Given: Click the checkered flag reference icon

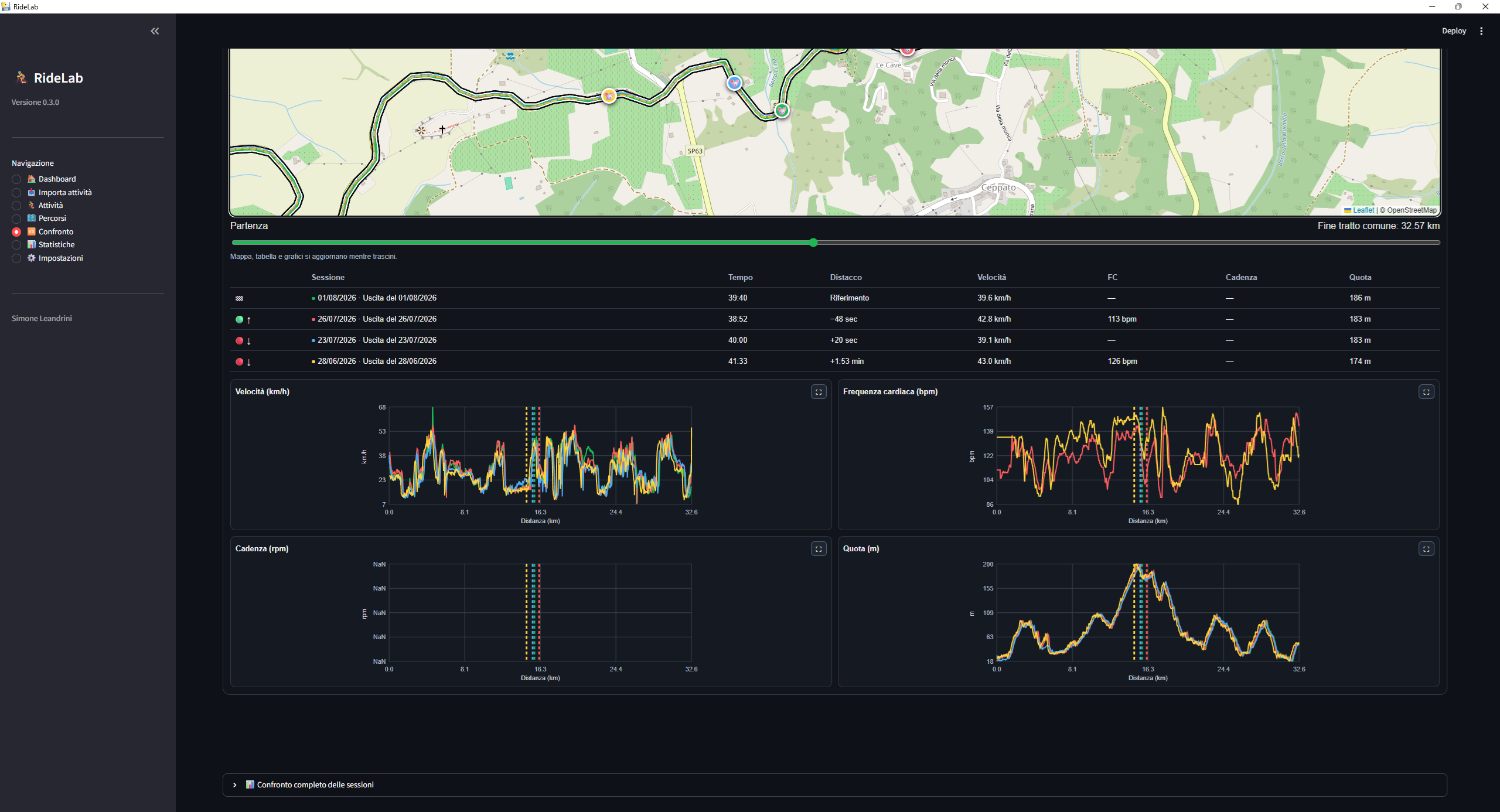Looking at the screenshot, I should point(239,298).
